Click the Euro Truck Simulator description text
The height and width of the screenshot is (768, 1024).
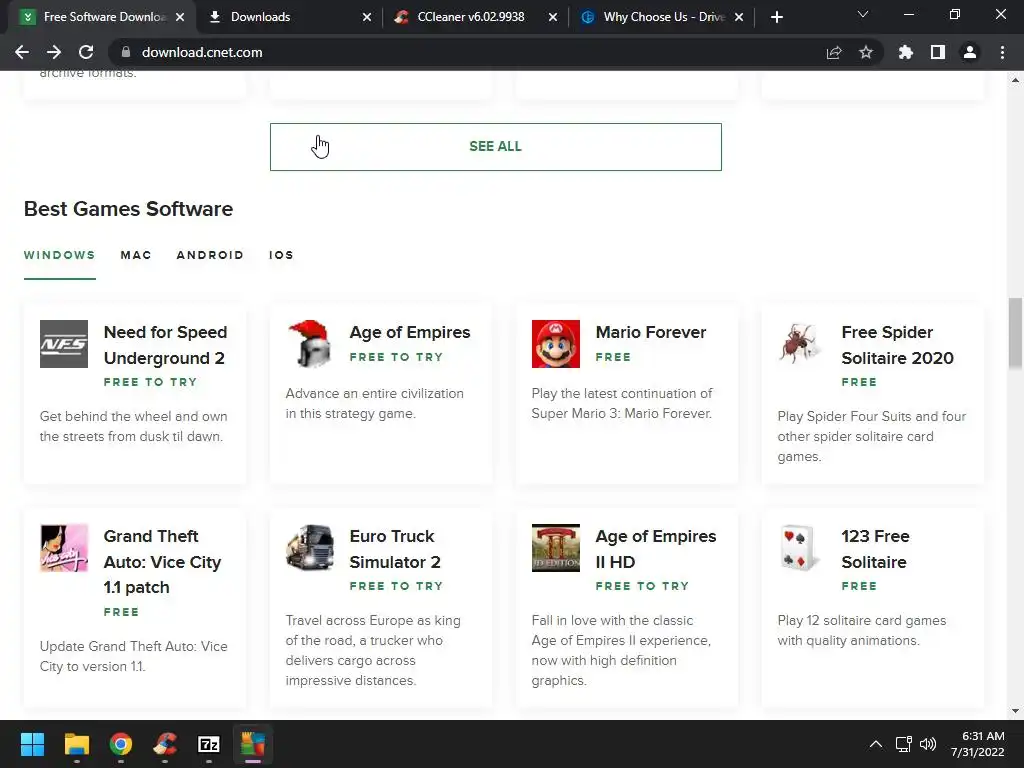373,650
